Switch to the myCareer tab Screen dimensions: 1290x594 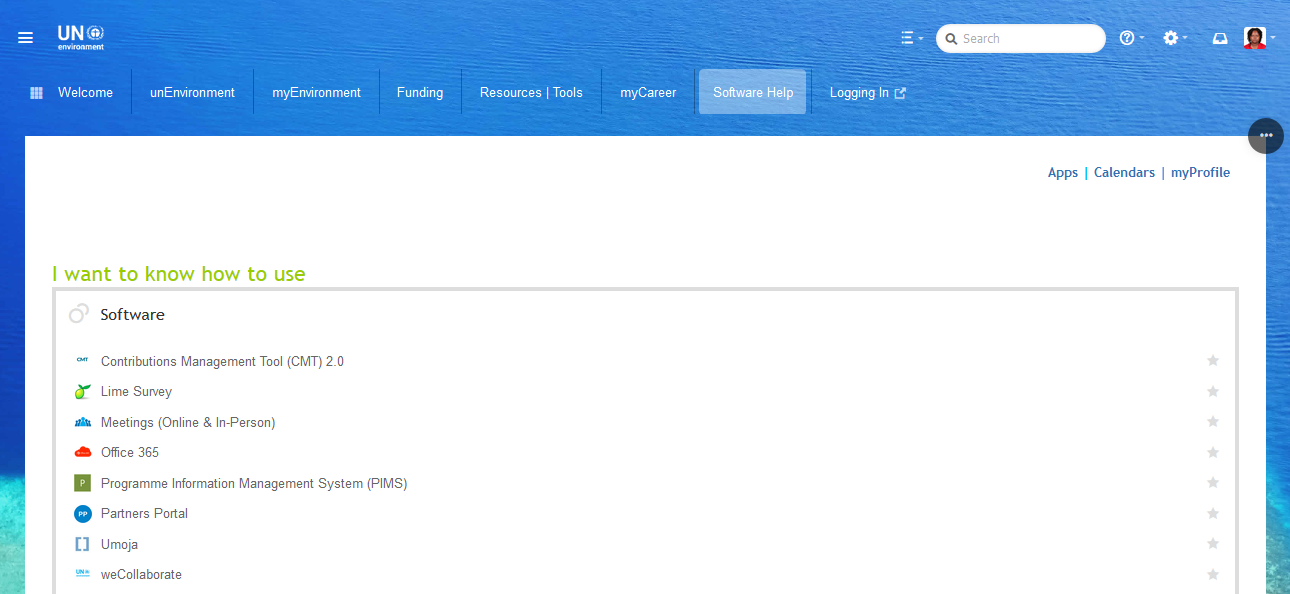[648, 93]
